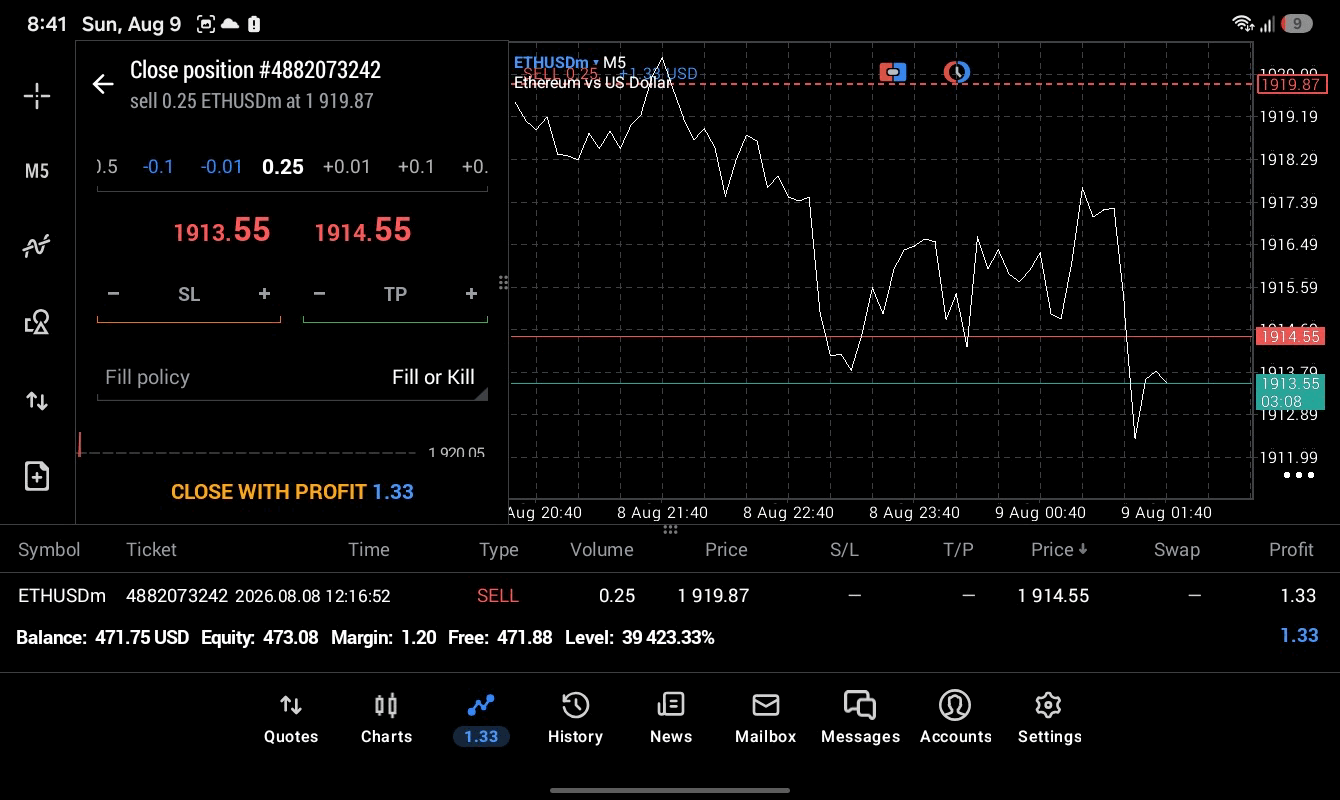This screenshot has height=800, width=1340.
Task: Decrease the TP value with minus
Action: click(319, 294)
